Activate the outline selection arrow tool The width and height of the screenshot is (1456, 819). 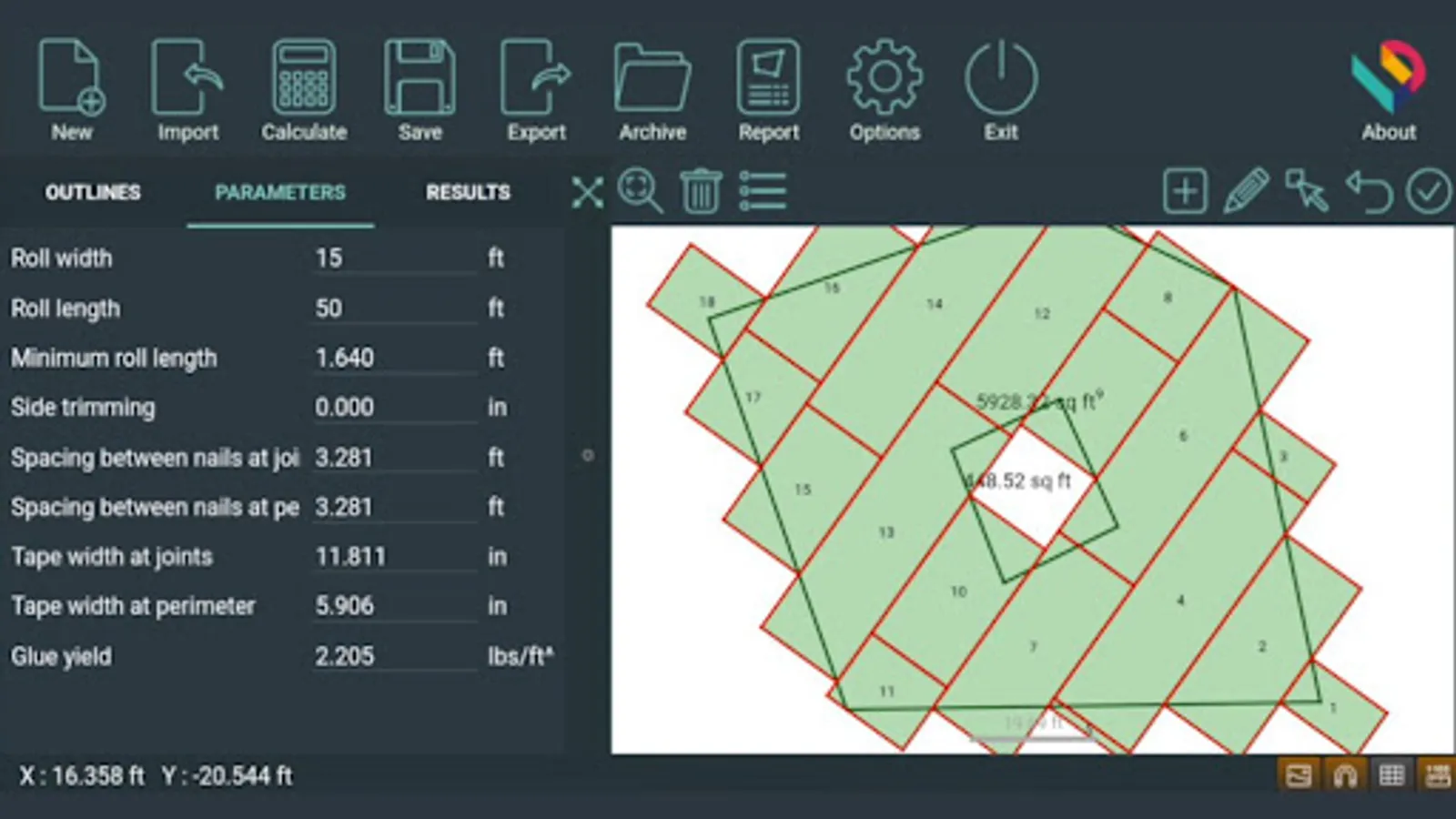[1308, 191]
